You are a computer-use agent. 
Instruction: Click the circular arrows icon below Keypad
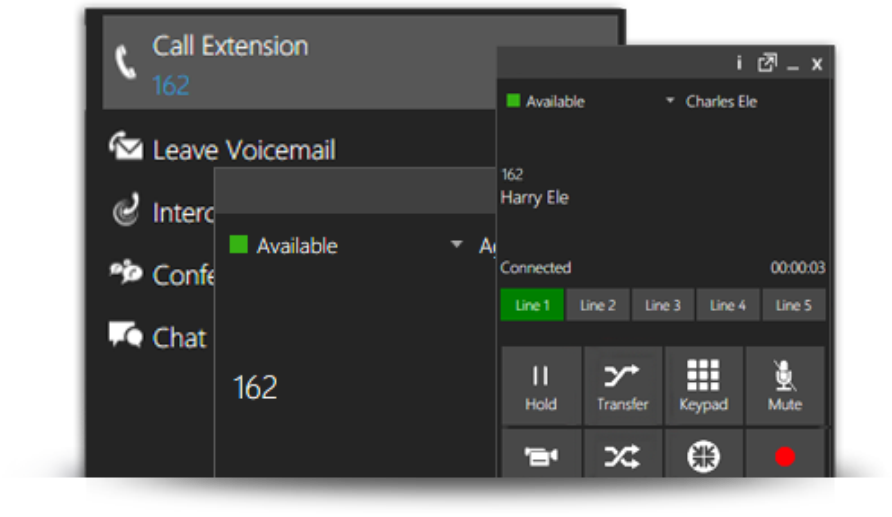(x=703, y=456)
